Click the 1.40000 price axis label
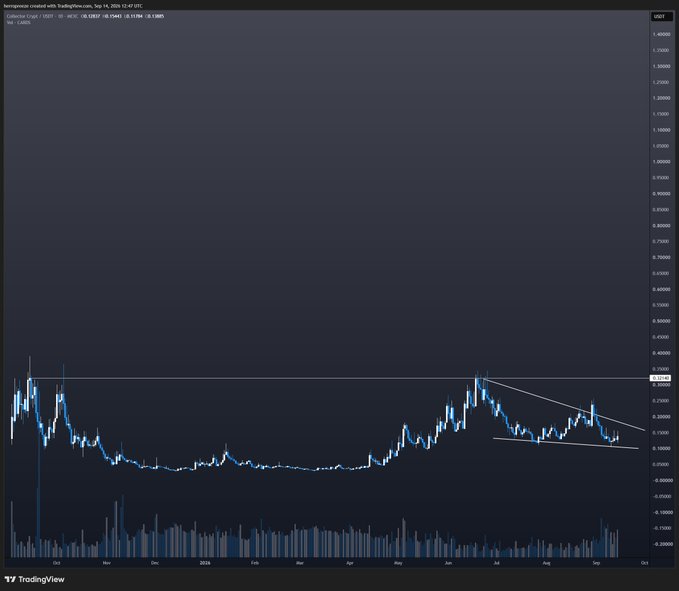 [x=661, y=34]
